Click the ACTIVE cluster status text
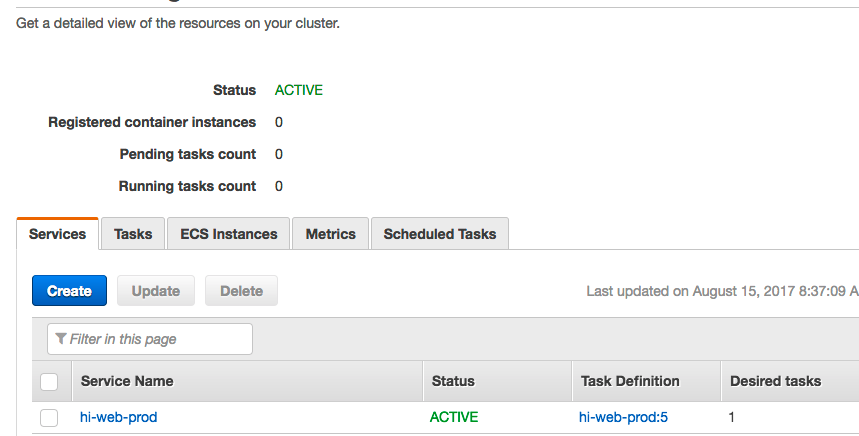Image resolution: width=859 pixels, height=436 pixels. tap(299, 90)
